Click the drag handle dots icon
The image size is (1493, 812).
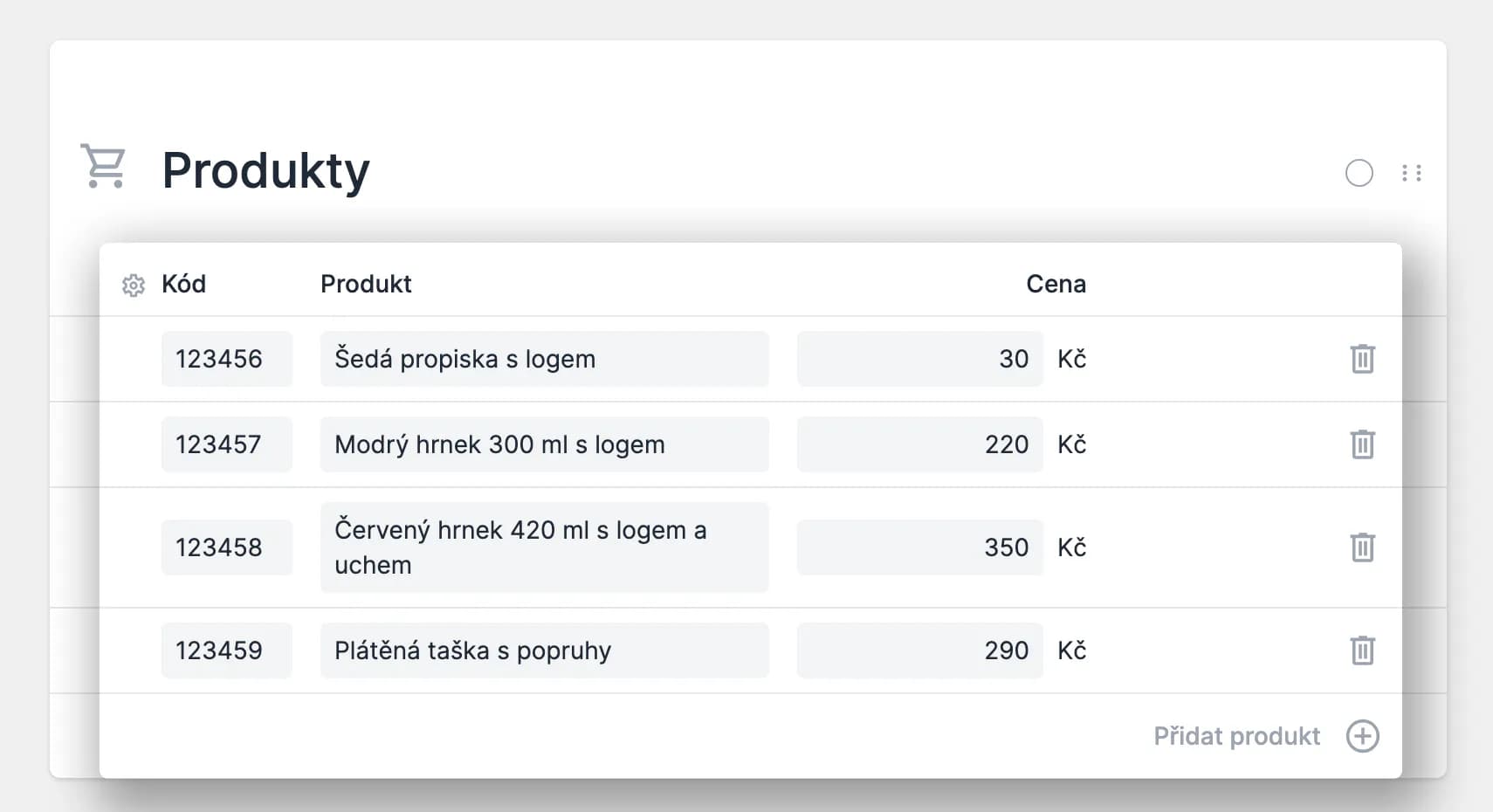[x=1412, y=173]
